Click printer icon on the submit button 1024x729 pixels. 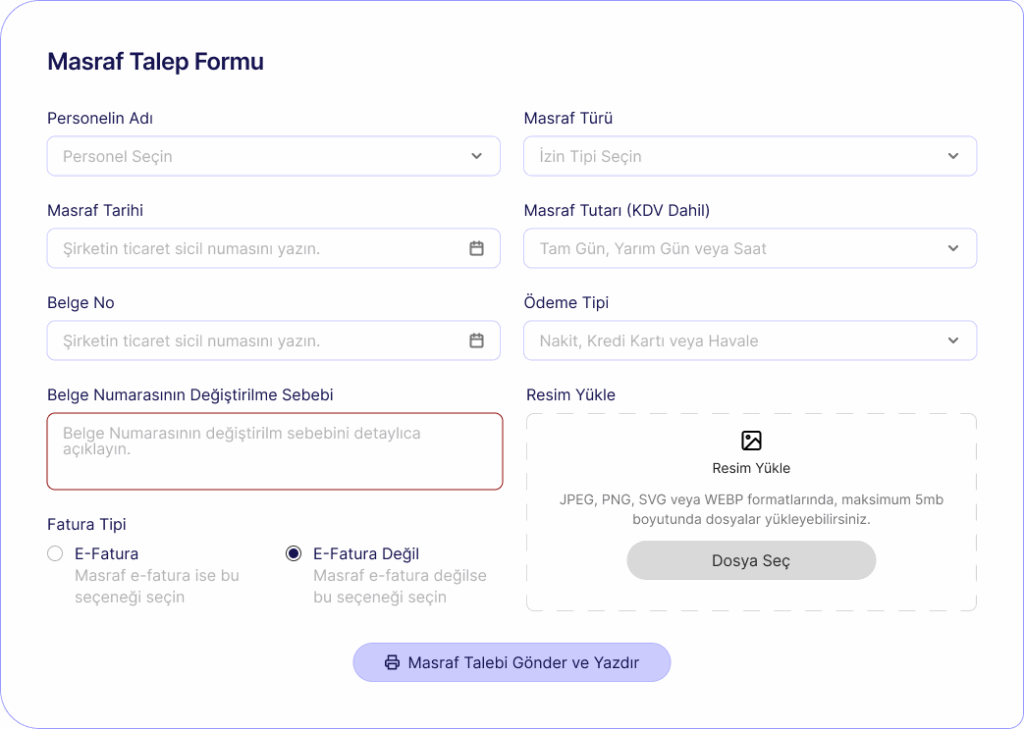(392, 663)
